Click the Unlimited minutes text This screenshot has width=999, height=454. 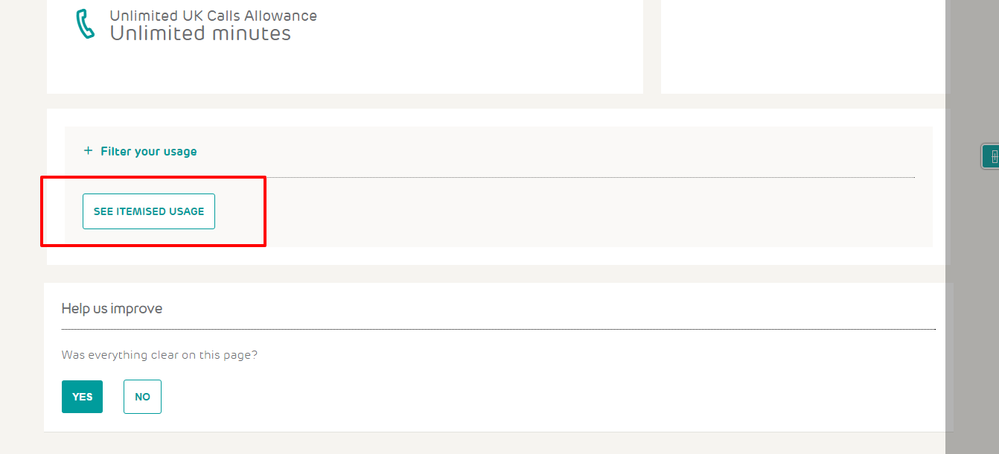200,34
